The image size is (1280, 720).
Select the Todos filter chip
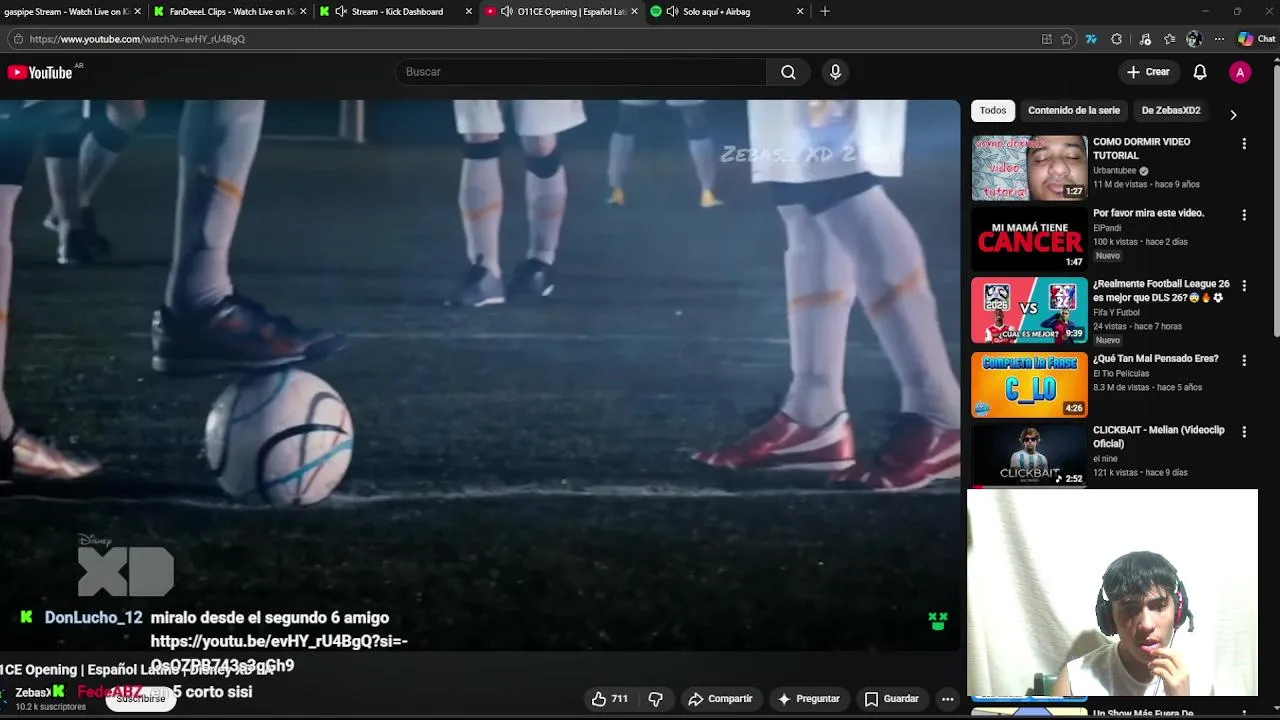click(993, 111)
